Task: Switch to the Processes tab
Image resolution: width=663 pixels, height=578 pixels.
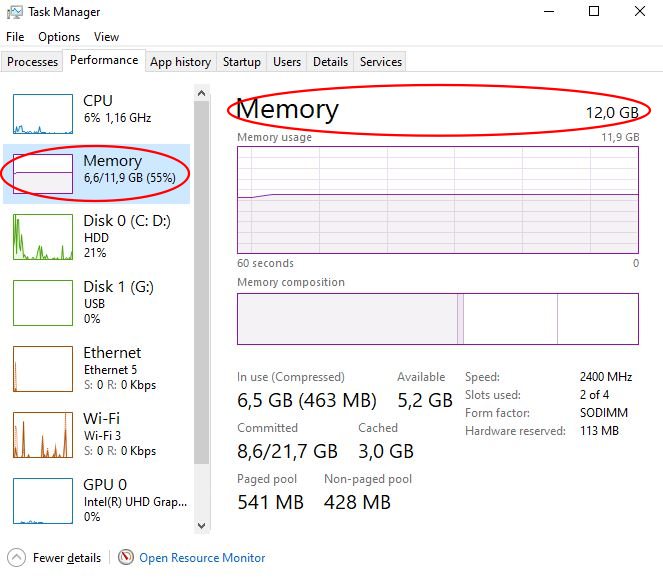Action: (x=32, y=62)
